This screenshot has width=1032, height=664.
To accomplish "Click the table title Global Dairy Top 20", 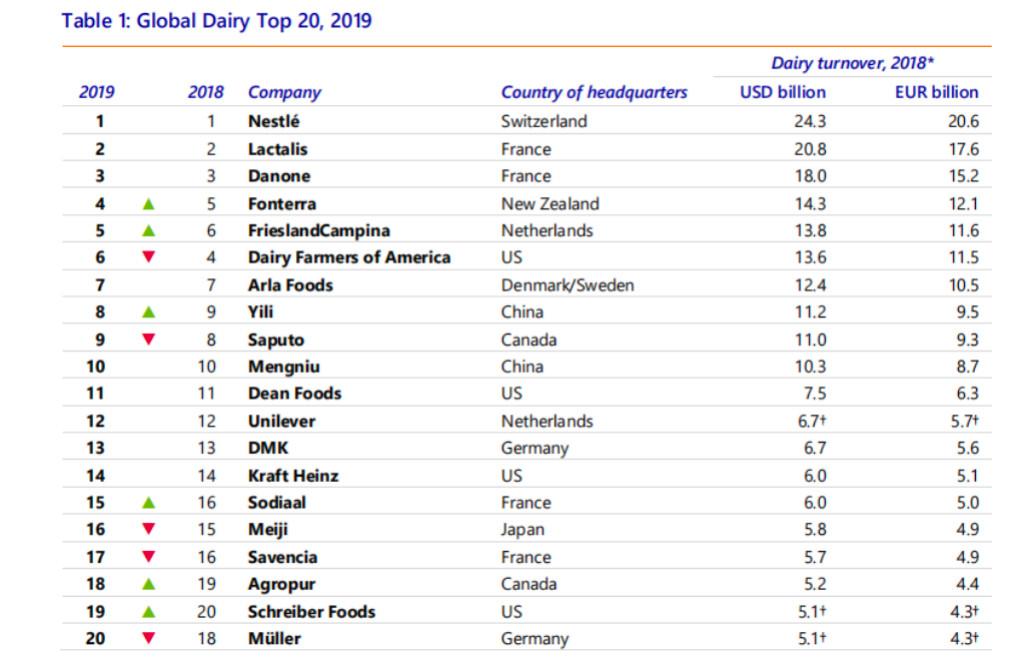I will [x=216, y=21].
